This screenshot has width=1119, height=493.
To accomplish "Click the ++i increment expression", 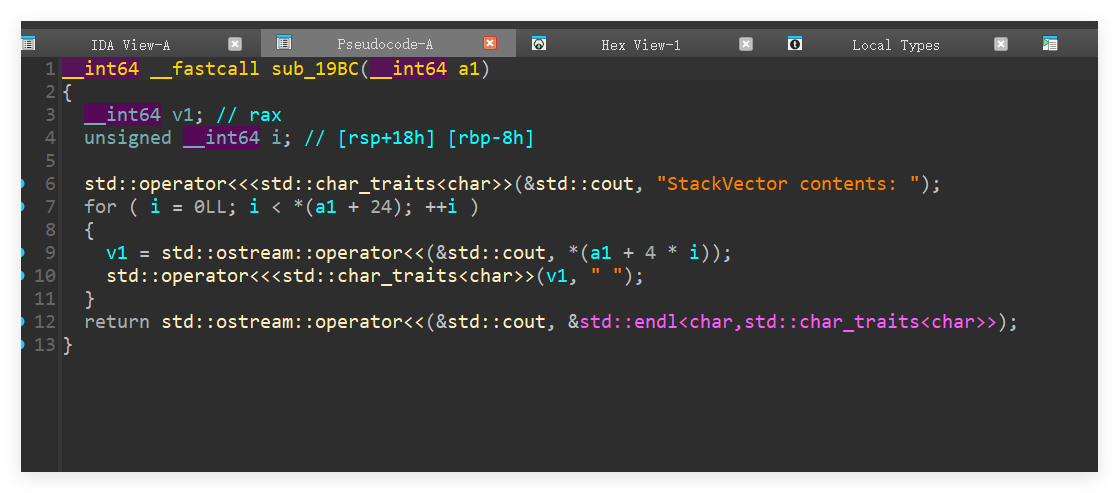I will [441, 207].
